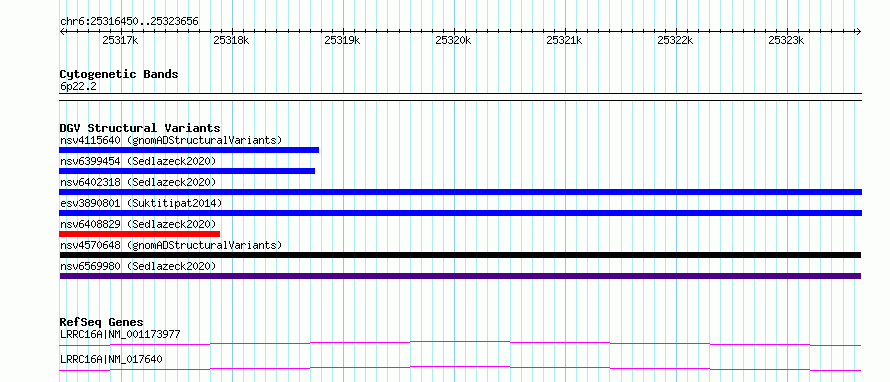
Task: Open the purple nsv6569980 variant bar
Action: click(460, 276)
